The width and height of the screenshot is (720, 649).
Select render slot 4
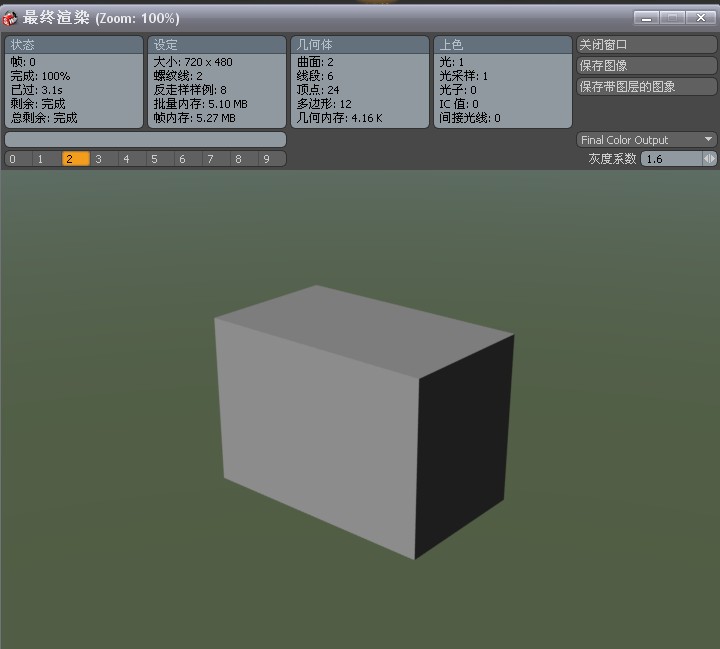(x=132, y=159)
